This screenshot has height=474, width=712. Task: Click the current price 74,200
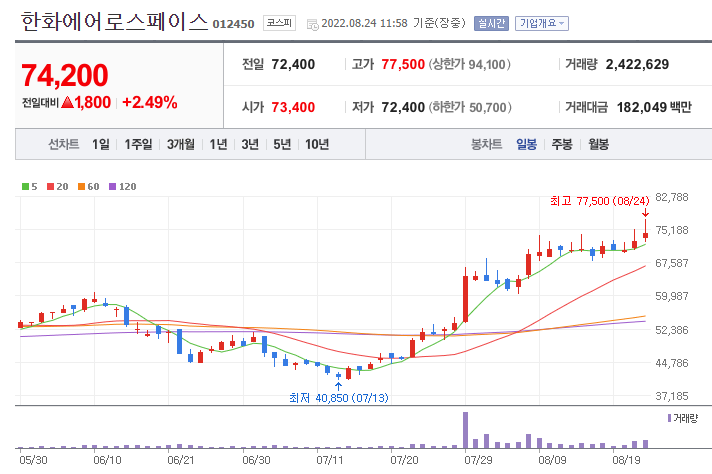coord(64,75)
